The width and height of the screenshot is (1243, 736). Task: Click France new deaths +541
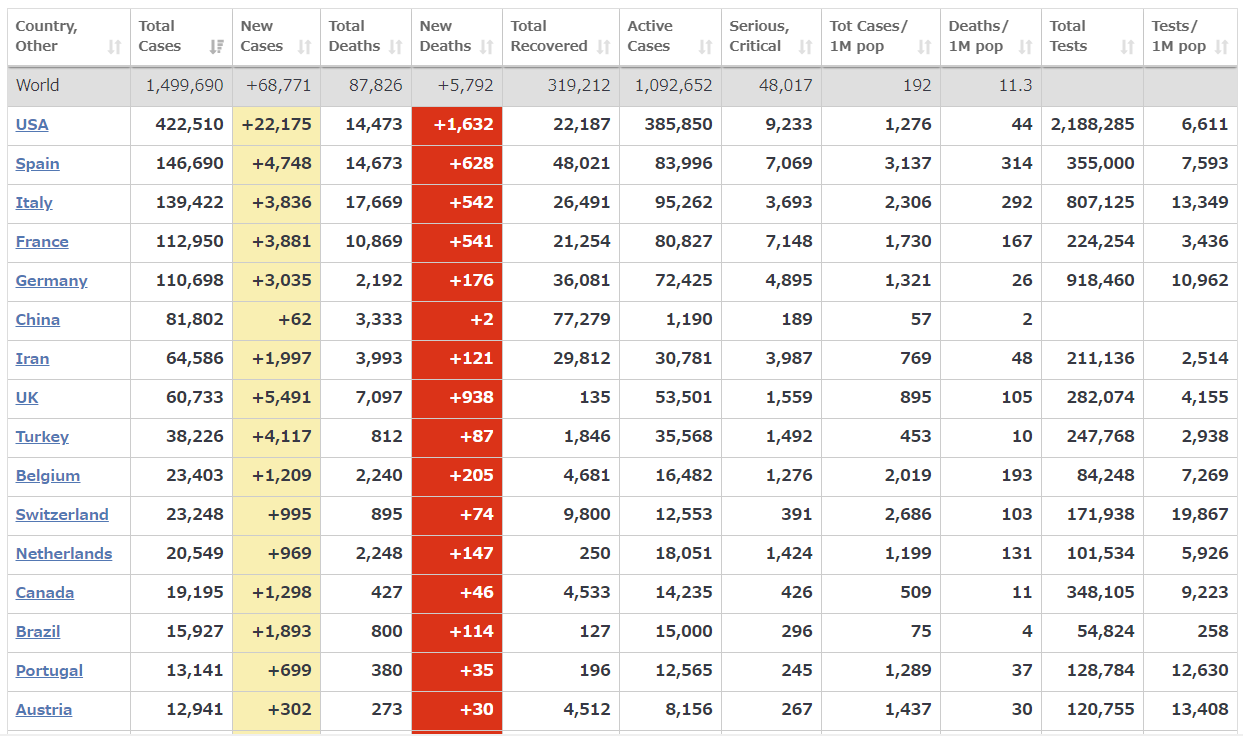471,242
